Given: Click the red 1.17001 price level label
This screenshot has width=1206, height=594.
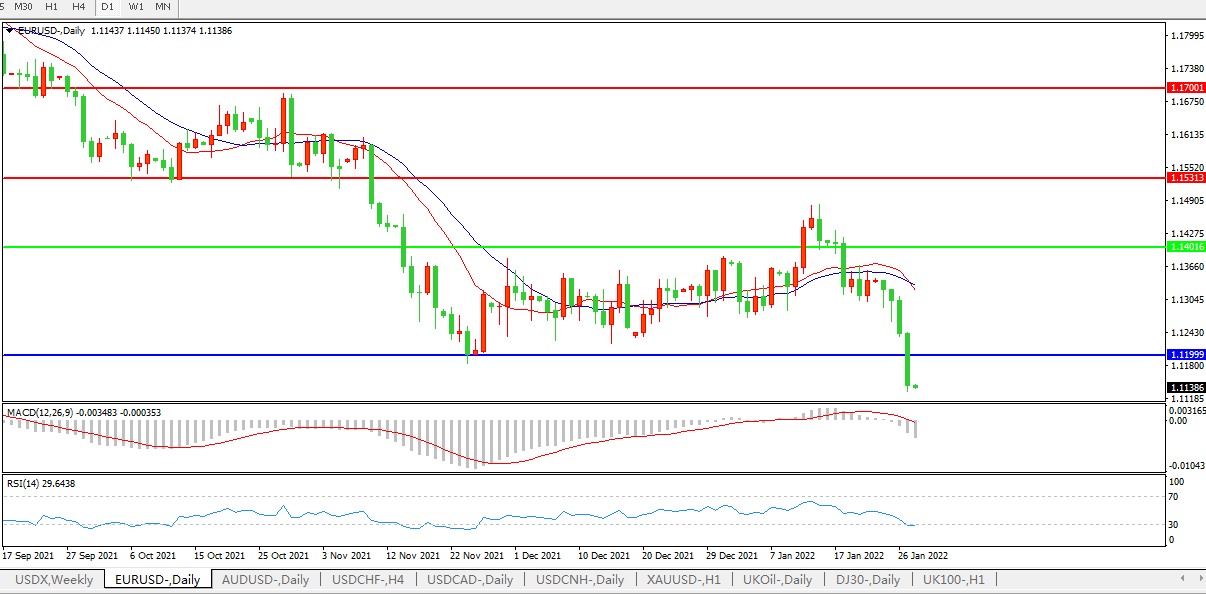Looking at the screenshot, I should (1185, 88).
